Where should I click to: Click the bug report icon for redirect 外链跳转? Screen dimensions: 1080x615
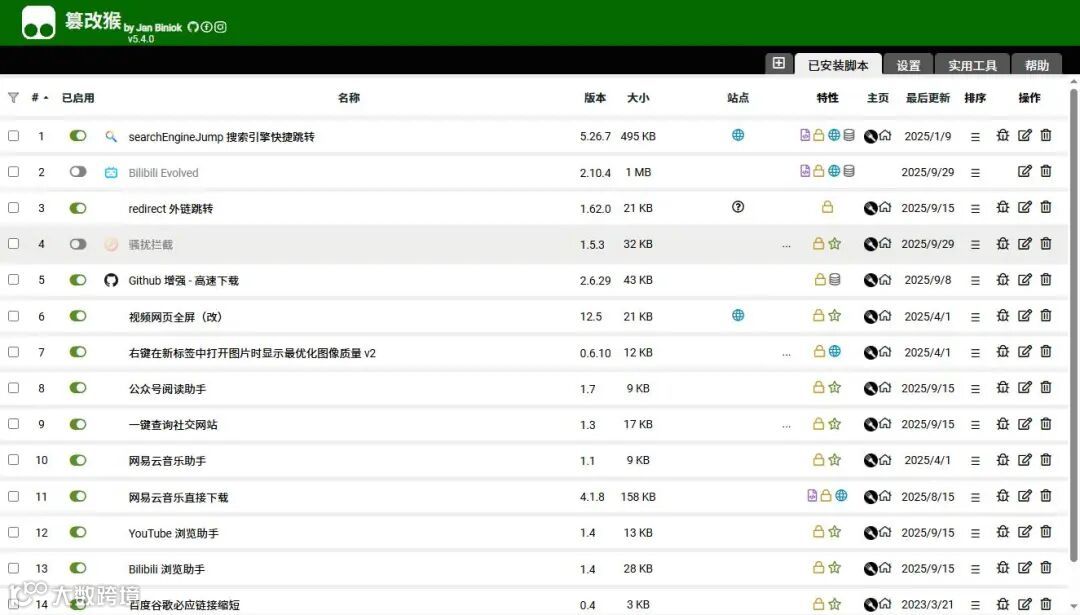coord(1003,207)
